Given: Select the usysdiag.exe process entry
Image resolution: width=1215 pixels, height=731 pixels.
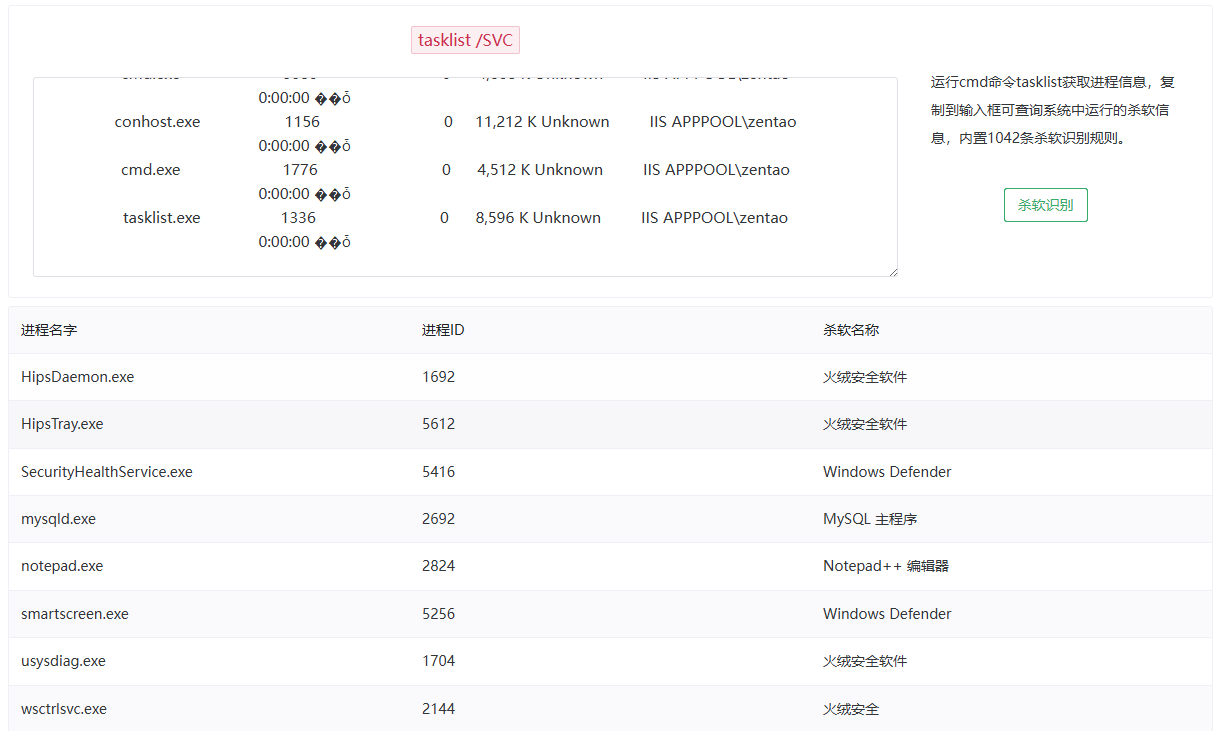Looking at the screenshot, I should pyautogui.click(x=63, y=661).
